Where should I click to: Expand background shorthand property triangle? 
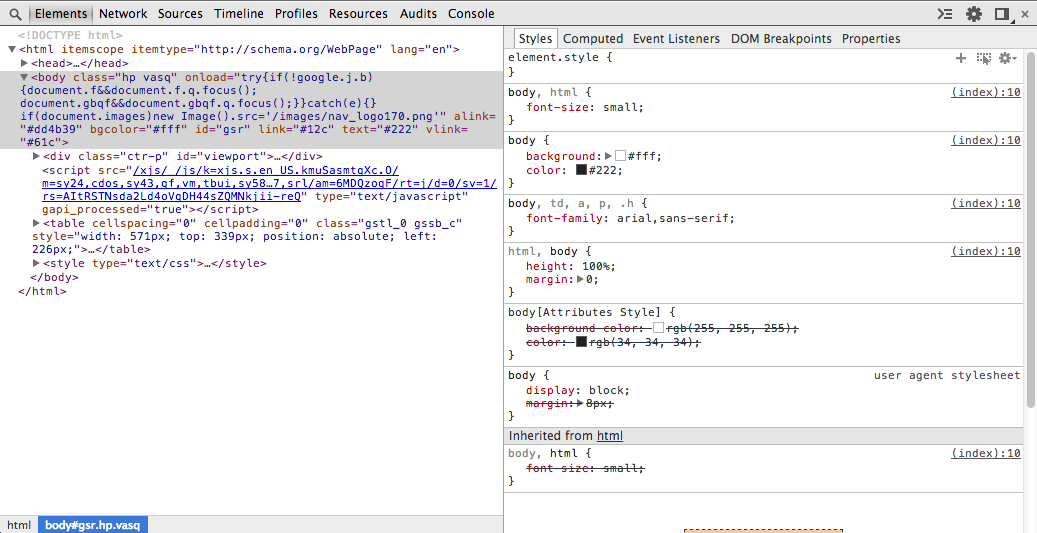608,156
